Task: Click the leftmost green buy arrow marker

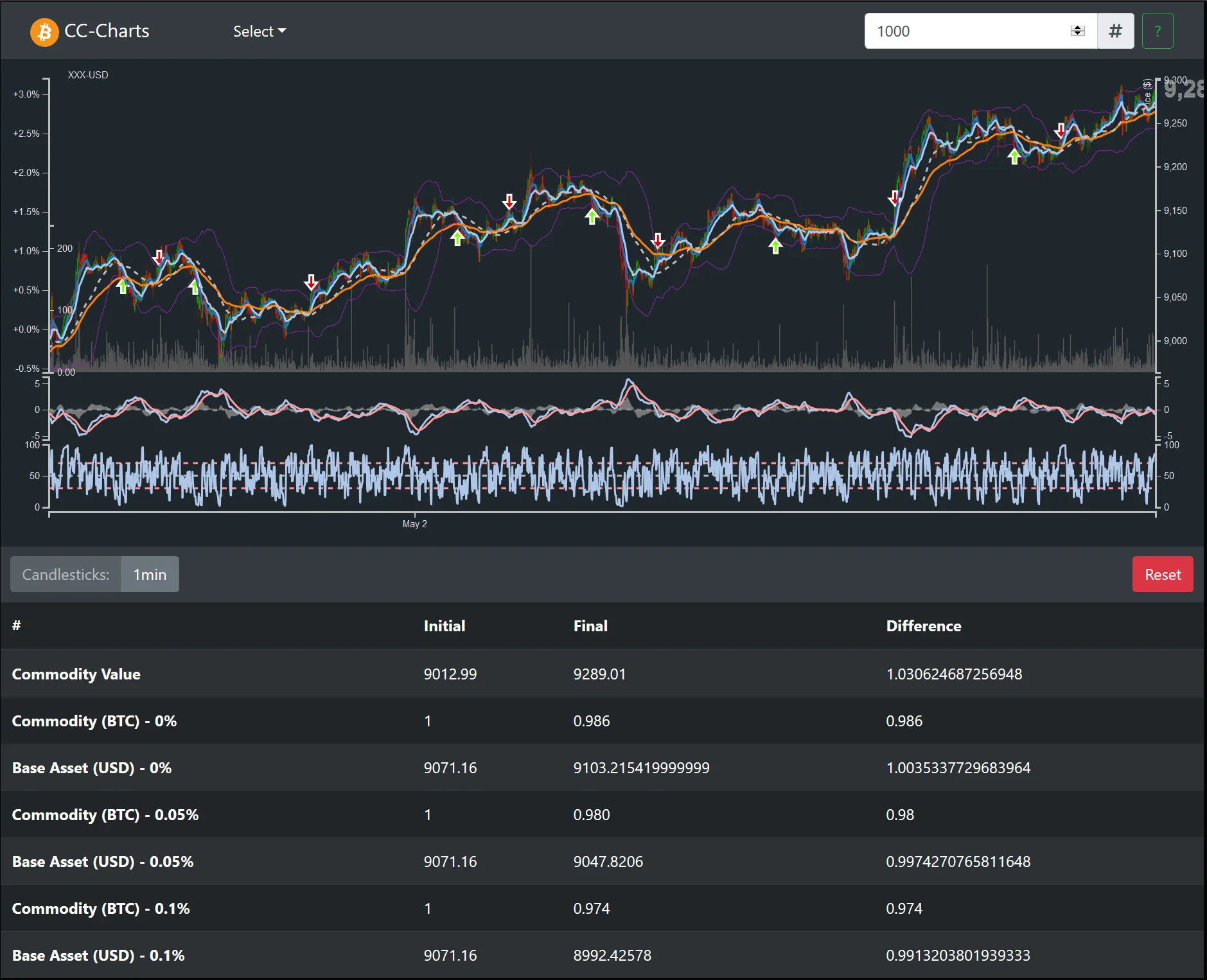Action: 123,286
